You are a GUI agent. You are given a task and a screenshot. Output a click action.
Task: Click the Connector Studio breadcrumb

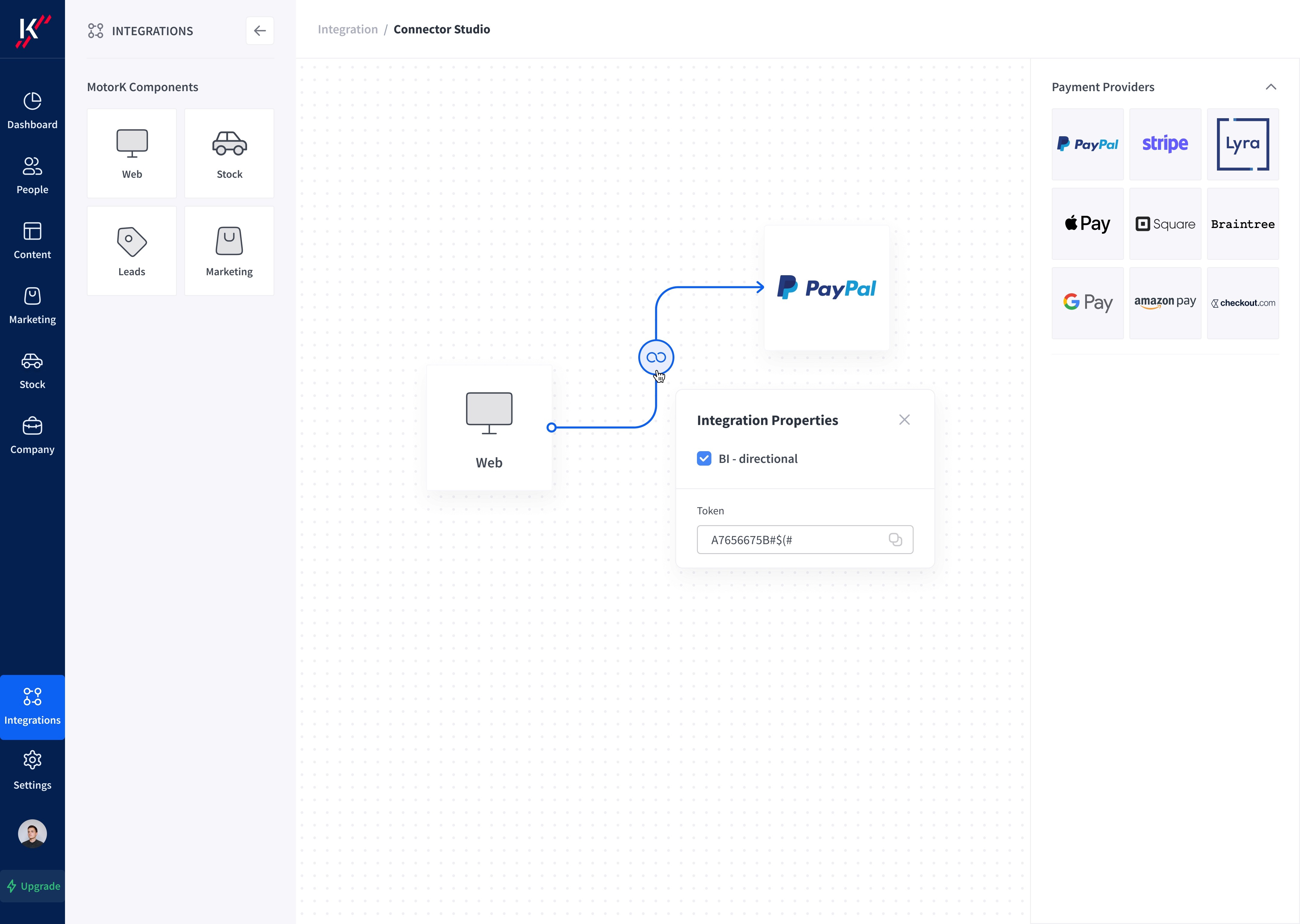coord(442,29)
